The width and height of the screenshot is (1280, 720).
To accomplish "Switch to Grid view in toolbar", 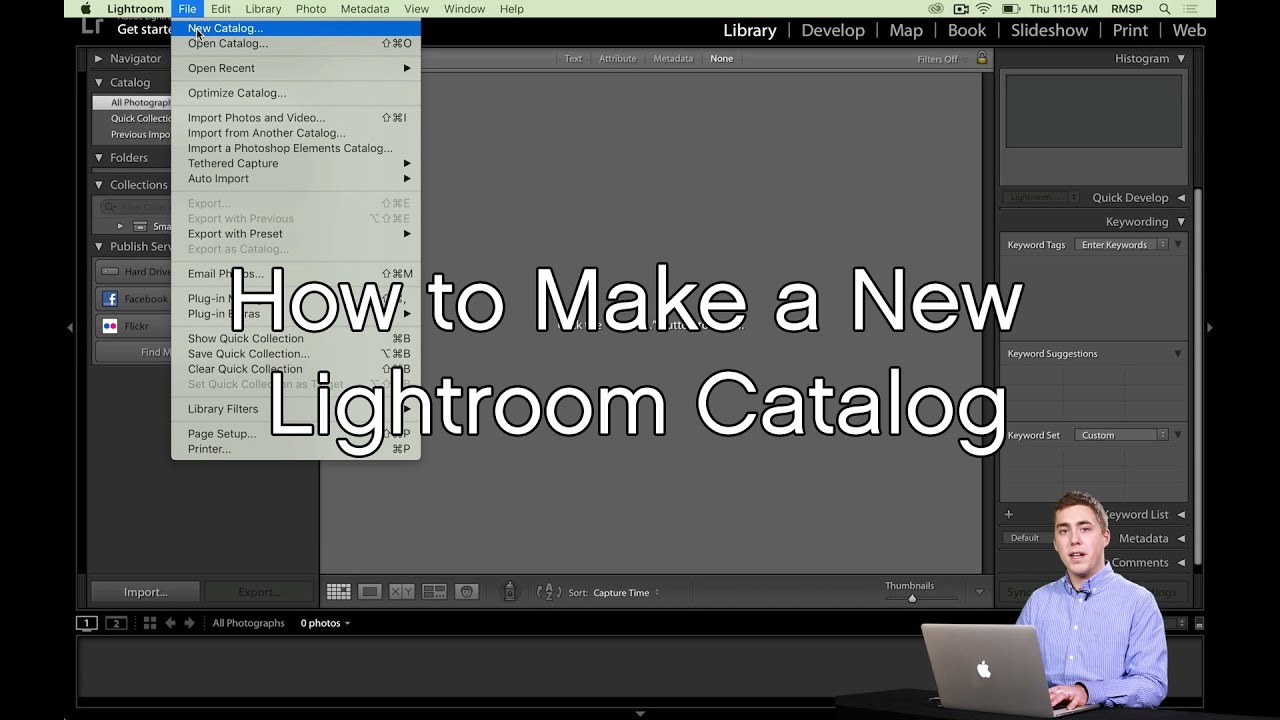I will (x=339, y=592).
